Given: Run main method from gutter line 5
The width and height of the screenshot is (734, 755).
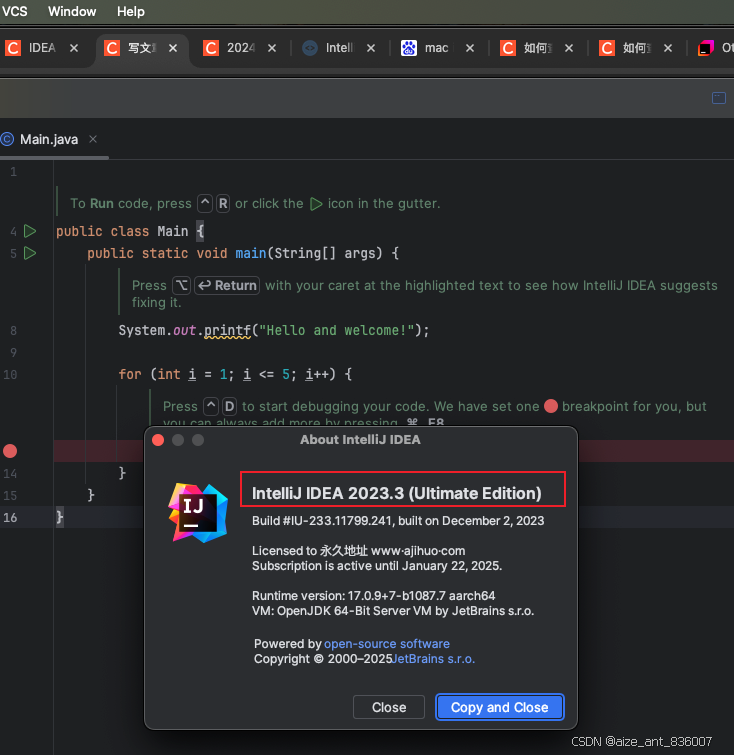Looking at the screenshot, I should click(30, 253).
